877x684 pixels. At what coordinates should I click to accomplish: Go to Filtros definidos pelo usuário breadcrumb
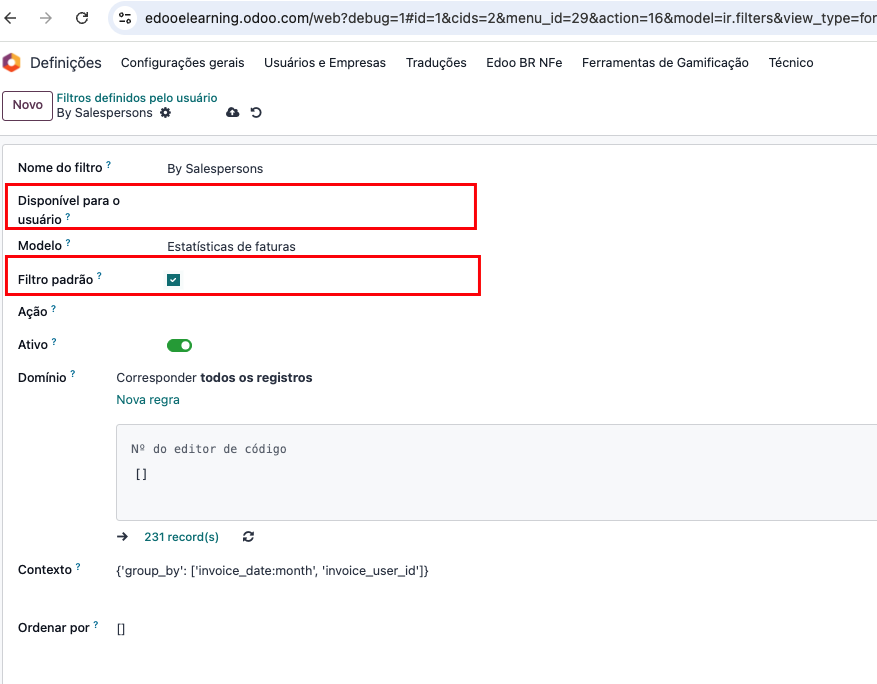coord(137,98)
